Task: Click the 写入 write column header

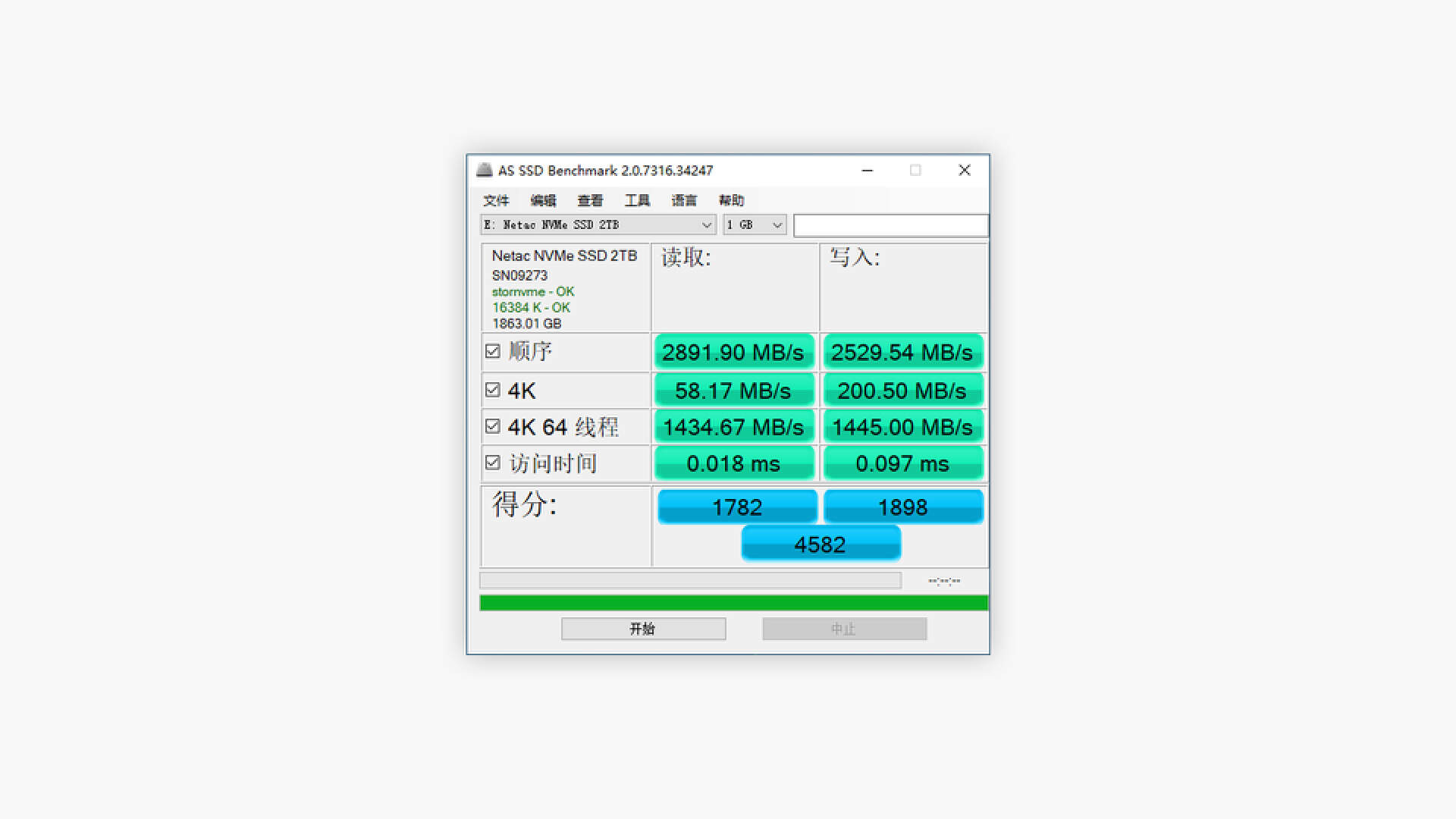Action: (x=855, y=258)
